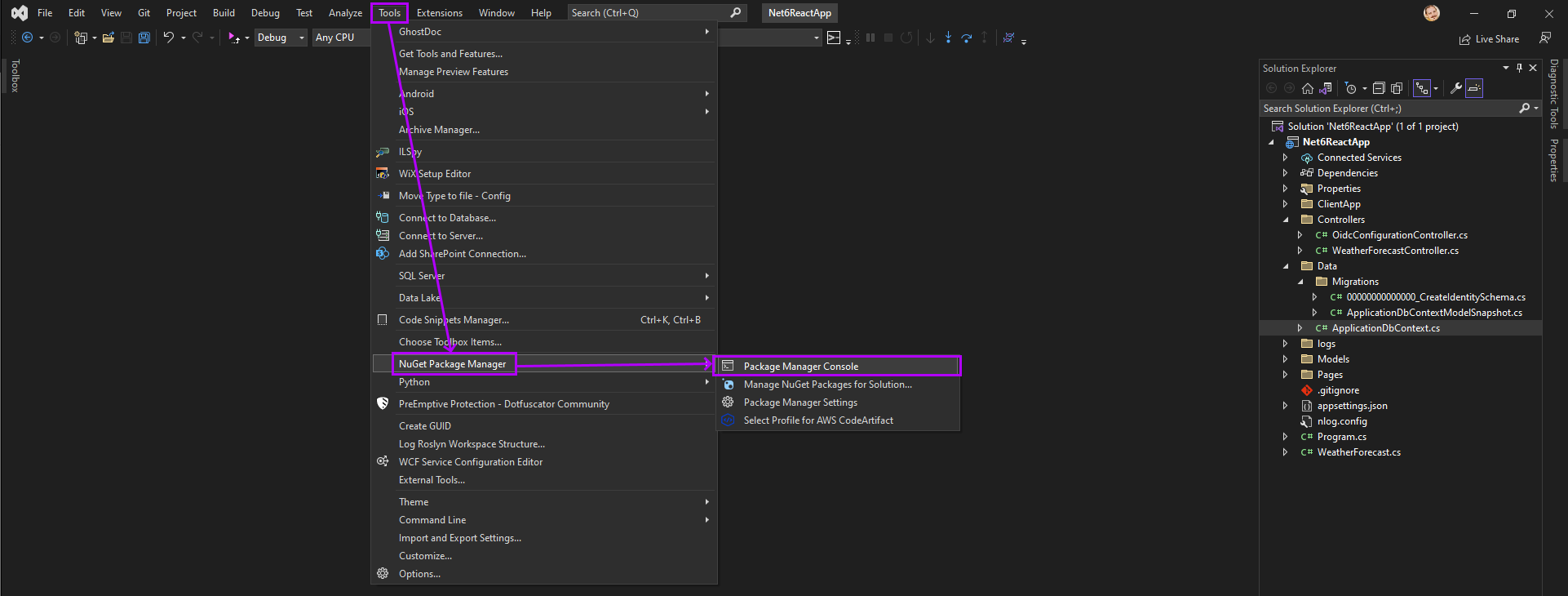Click the Navigate Backward arrow in main toolbar
The height and width of the screenshot is (596, 1568).
click(28, 38)
